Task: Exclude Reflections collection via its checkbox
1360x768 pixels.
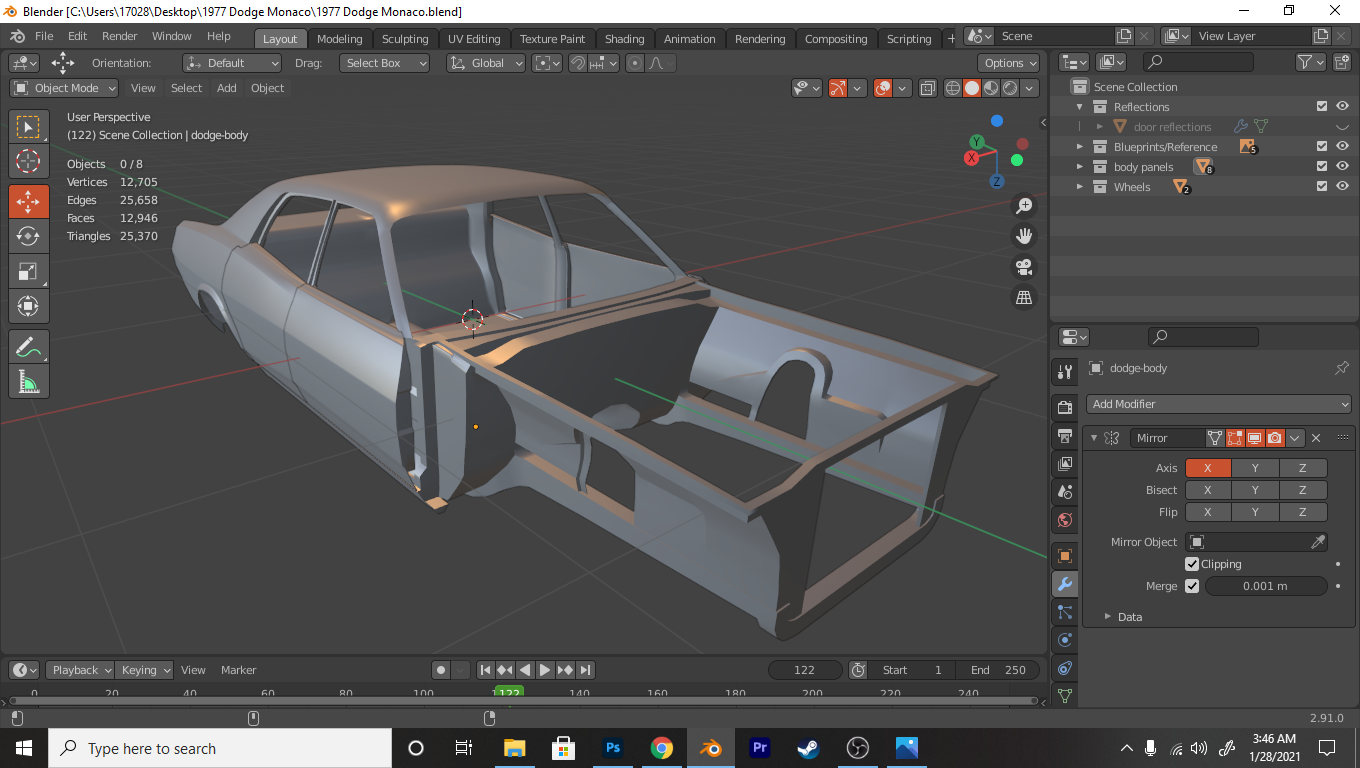Action: coord(1322,106)
